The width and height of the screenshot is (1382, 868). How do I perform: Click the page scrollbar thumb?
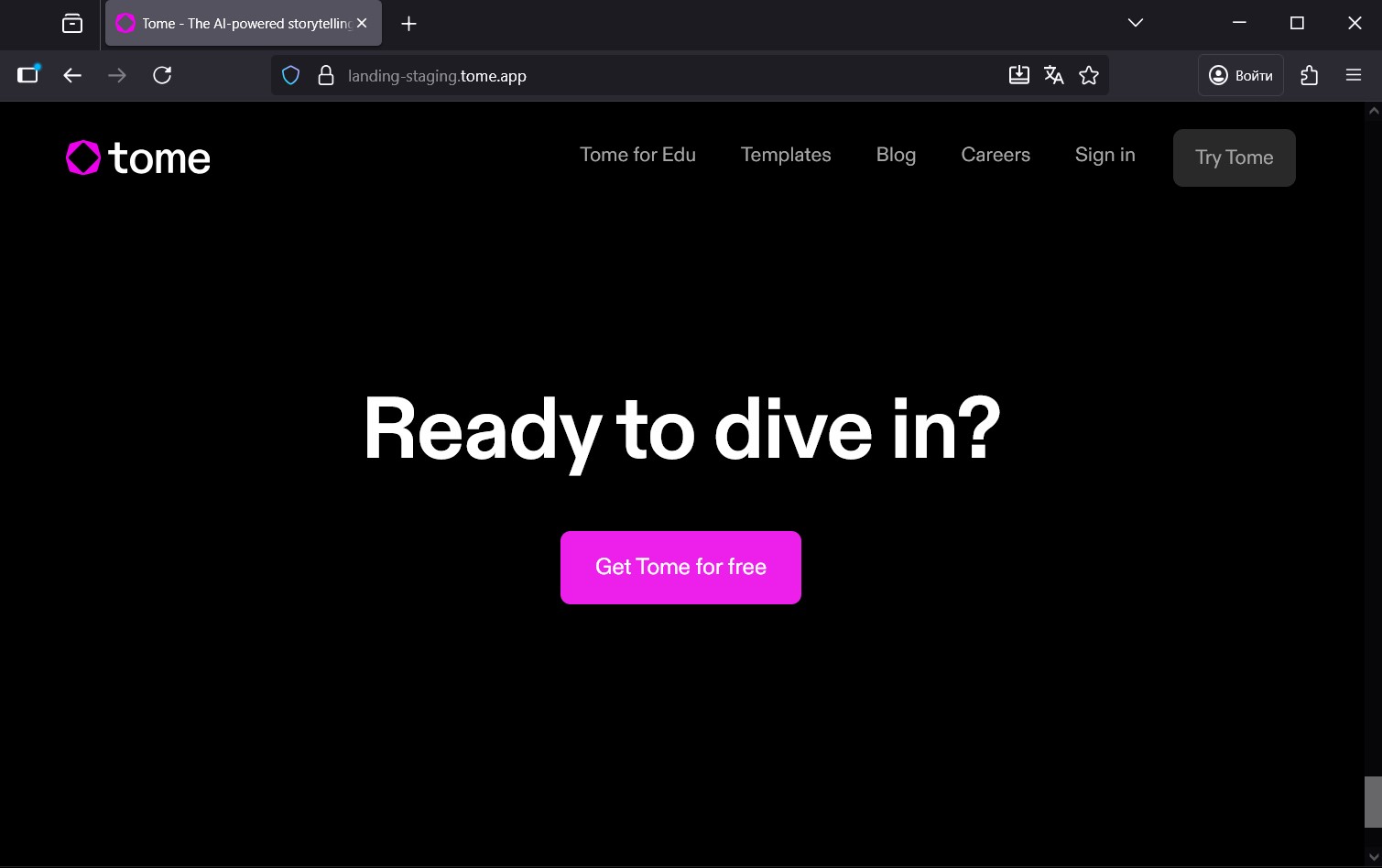[1373, 801]
